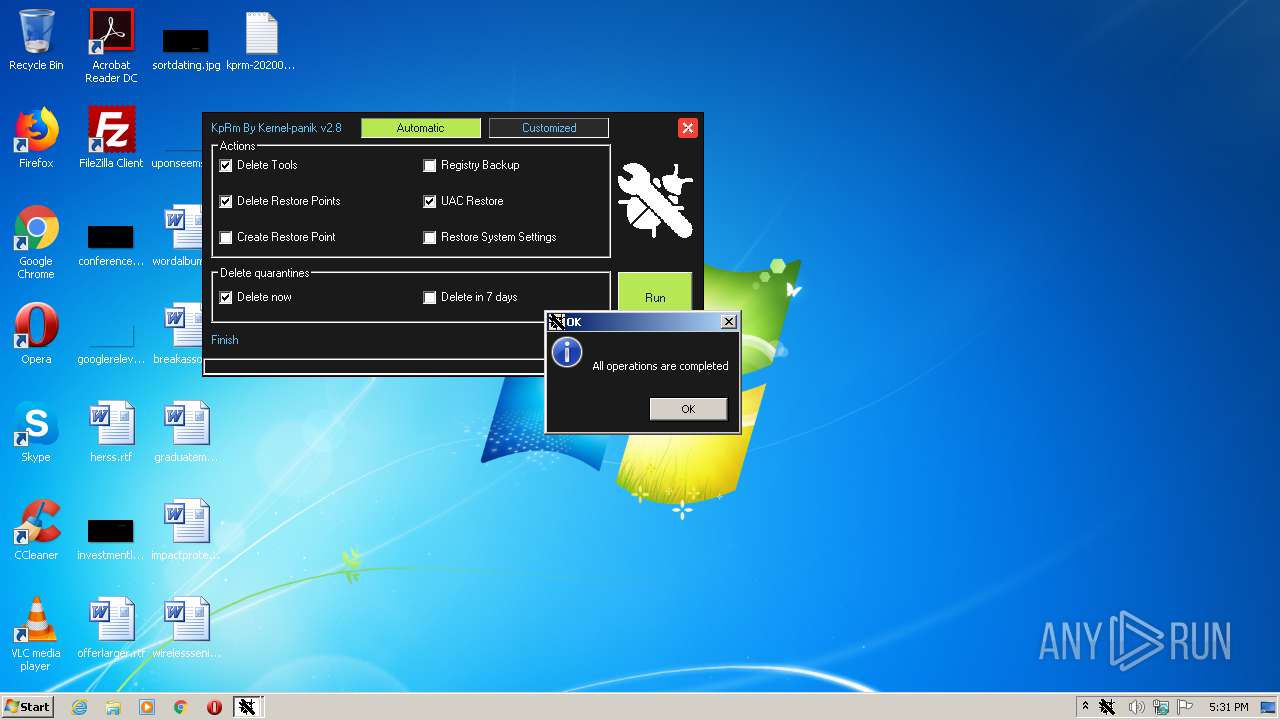The height and width of the screenshot is (720, 1280).
Task: Open Google Chrome desktop shortcut
Action: [36, 242]
